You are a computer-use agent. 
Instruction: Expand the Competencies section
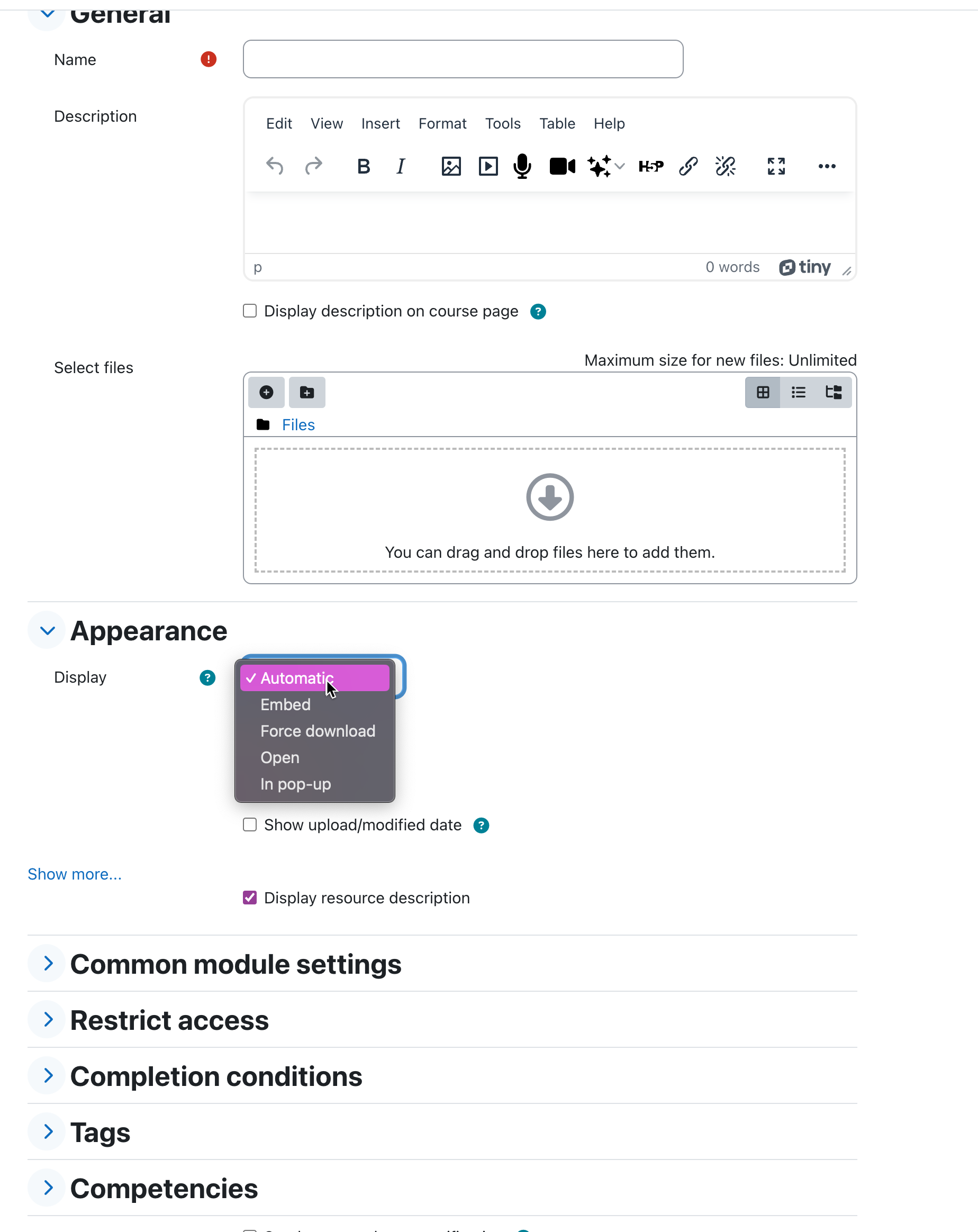tap(48, 1188)
